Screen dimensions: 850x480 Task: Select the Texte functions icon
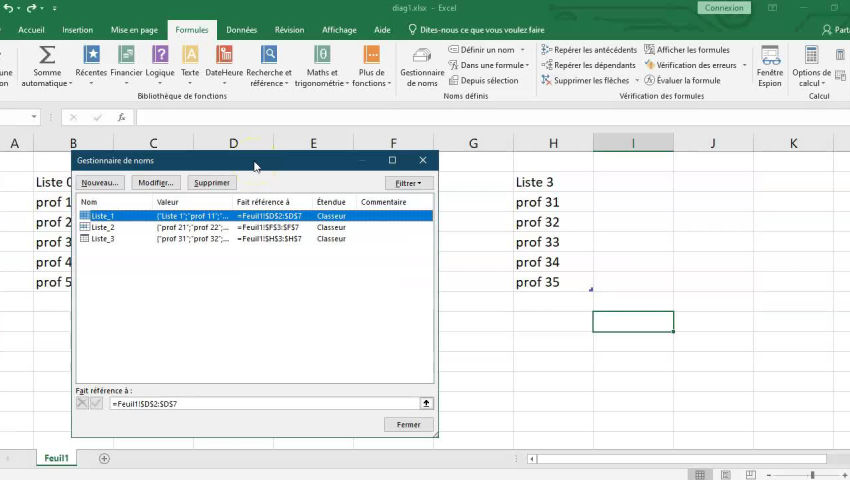tap(190, 56)
